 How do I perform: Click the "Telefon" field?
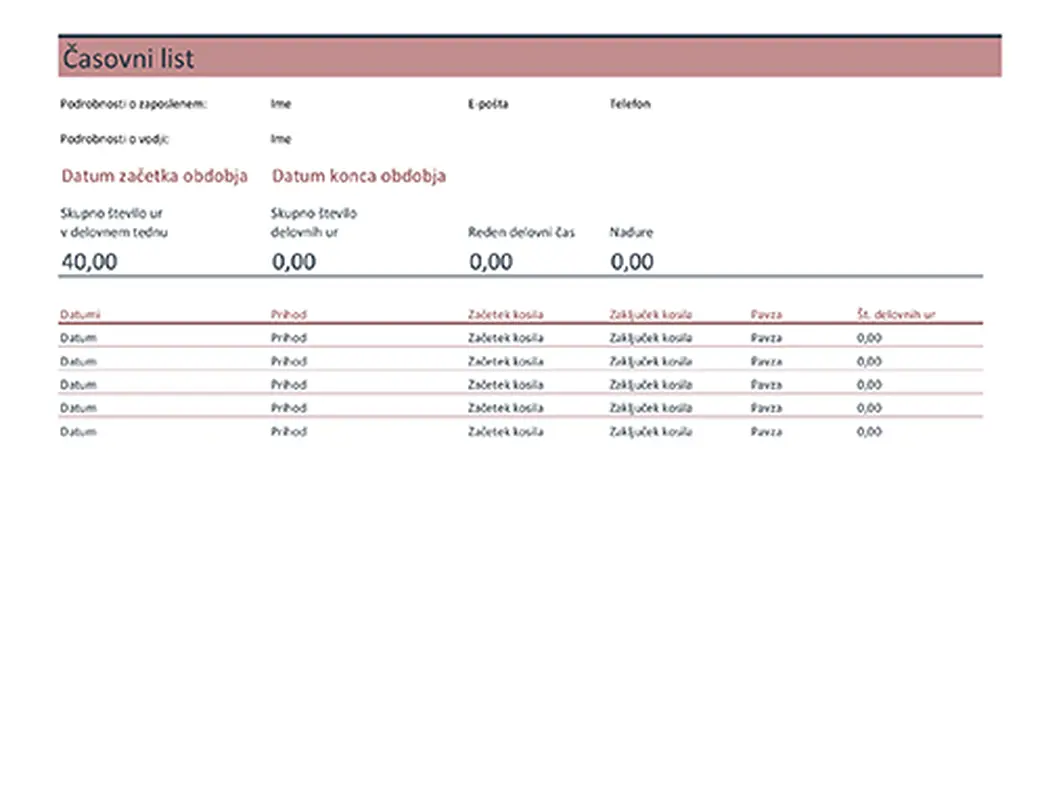pyautogui.click(x=630, y=104)
